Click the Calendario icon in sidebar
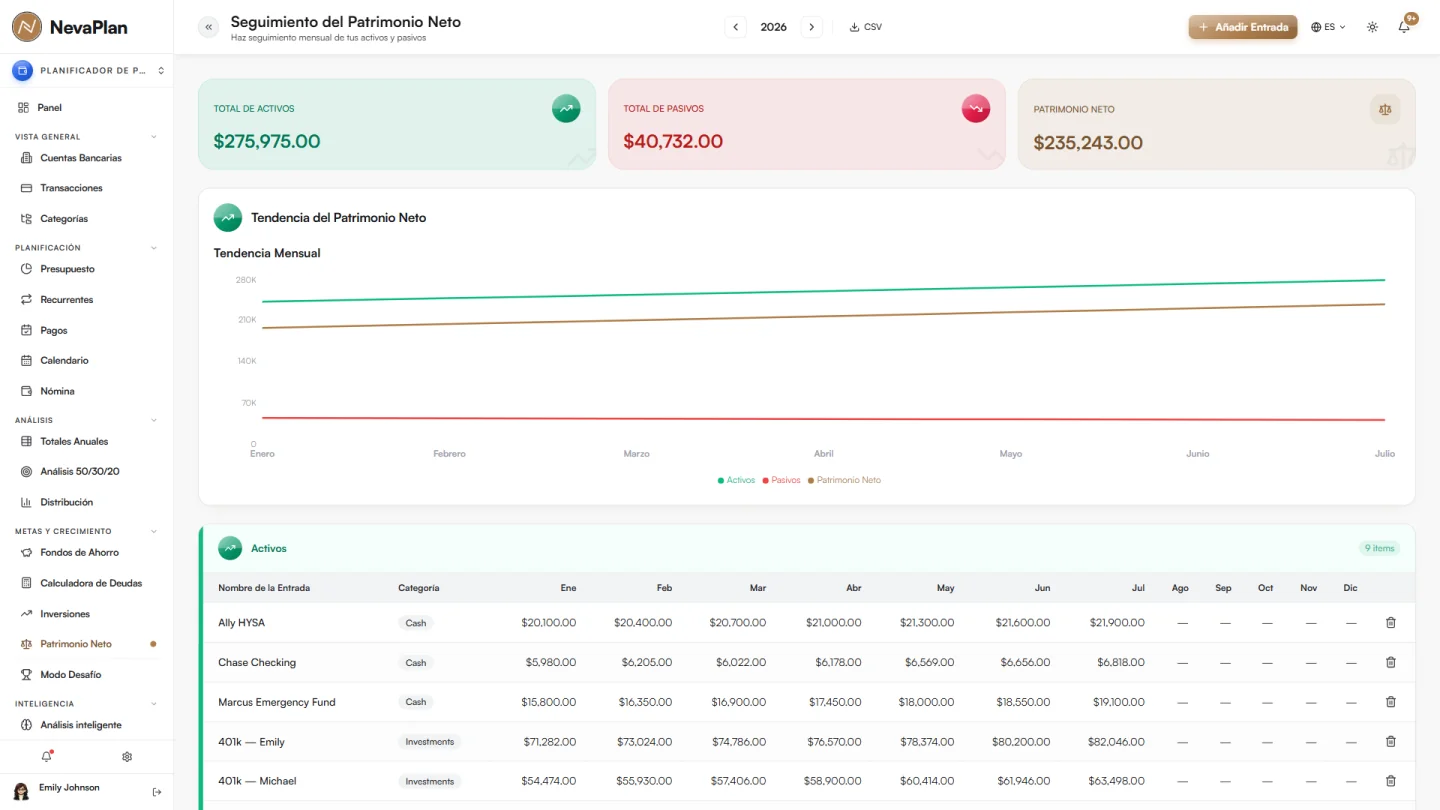 [x=27, y=360]
